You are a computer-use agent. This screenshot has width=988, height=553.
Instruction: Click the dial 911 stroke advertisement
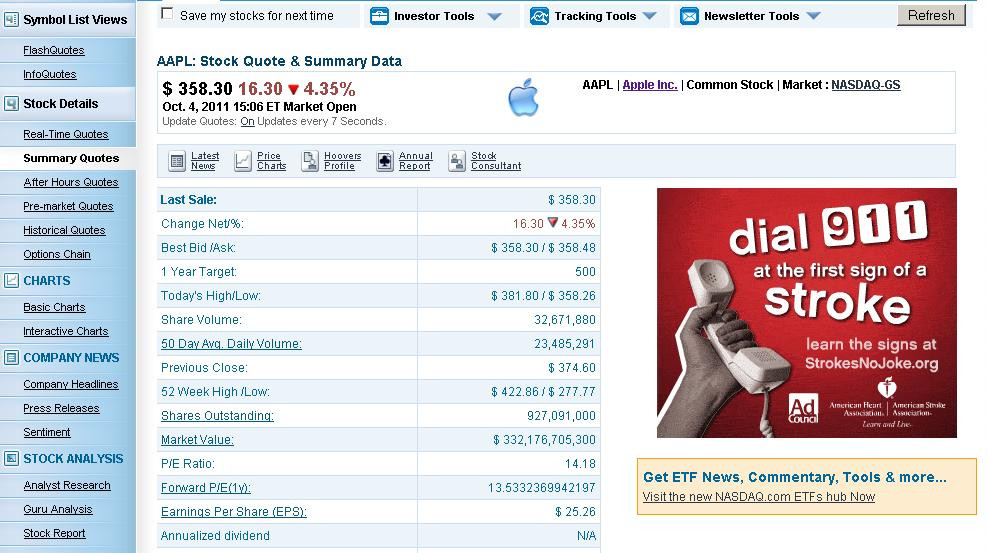tap(807, 313)
